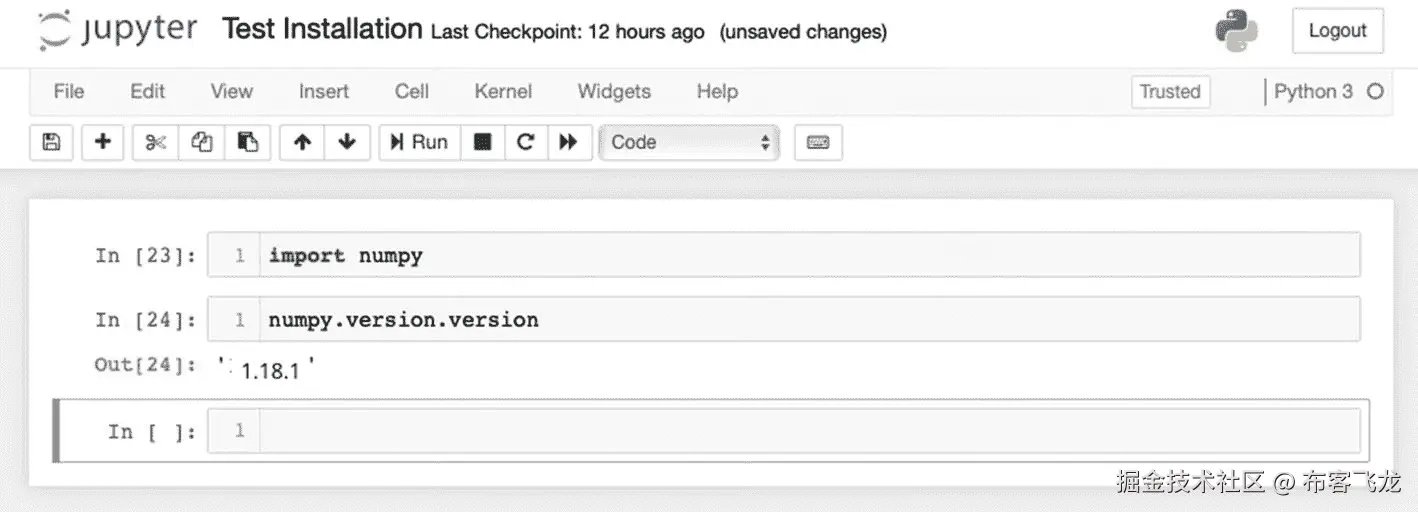Viewport: 1418px width, 512px height.
Task: Click the empty code cell input
Action: [809, 431]
